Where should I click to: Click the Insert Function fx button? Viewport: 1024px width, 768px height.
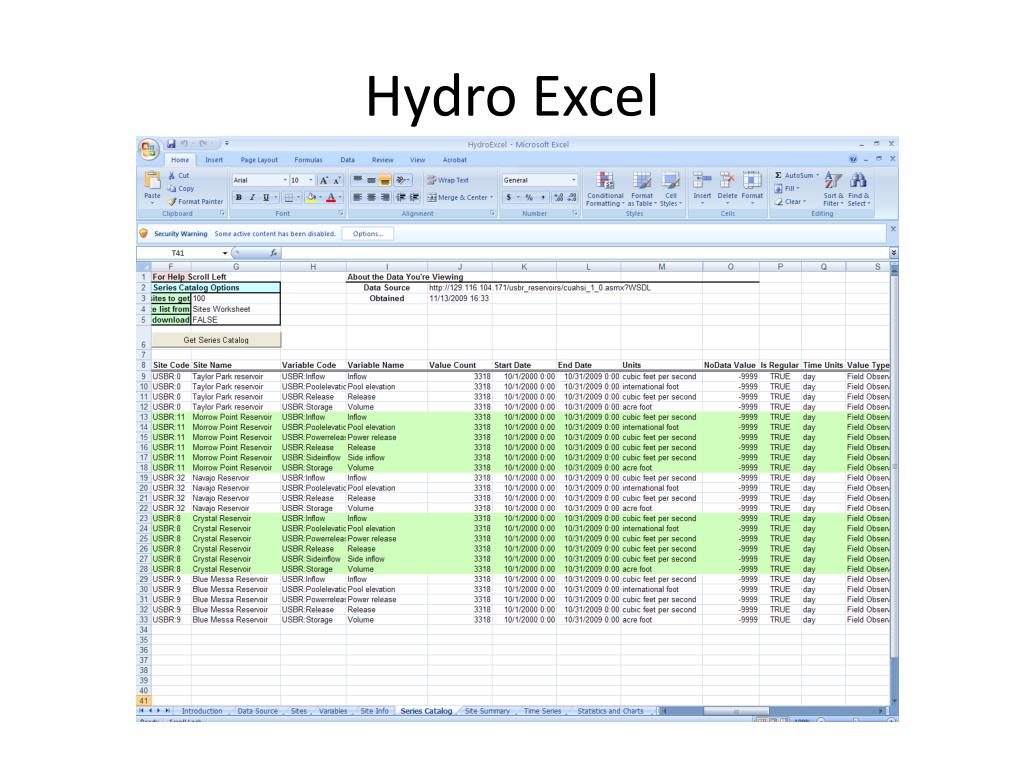(x=274, y=253)
